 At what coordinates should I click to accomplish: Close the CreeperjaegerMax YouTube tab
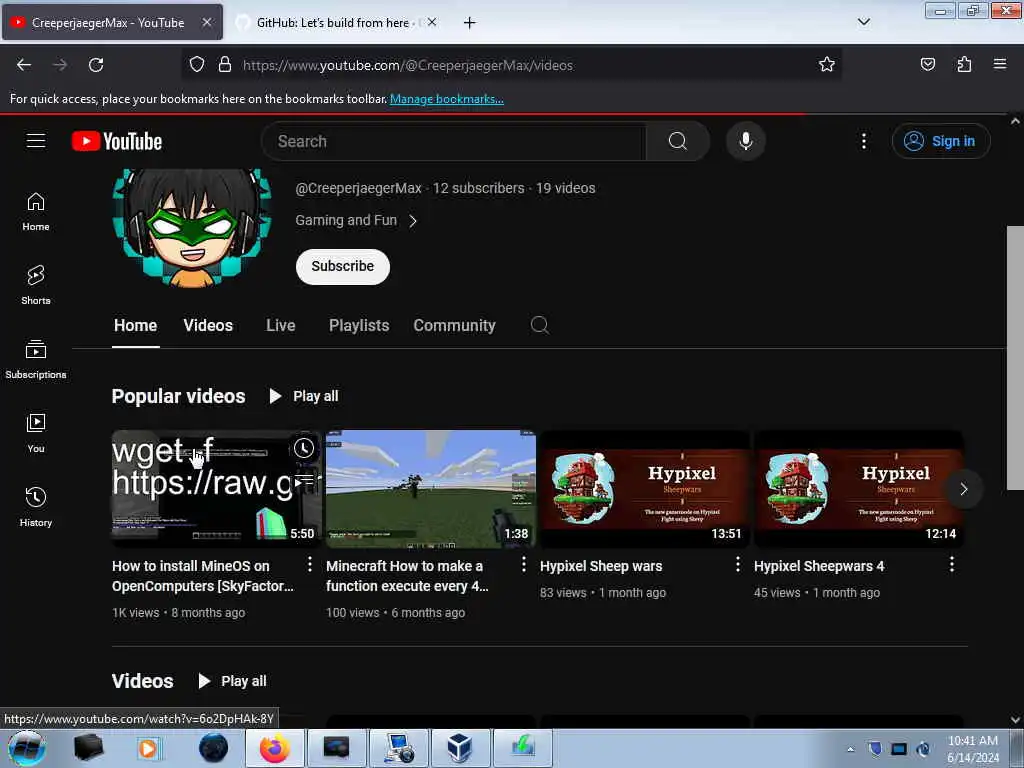tap(206, 22)
